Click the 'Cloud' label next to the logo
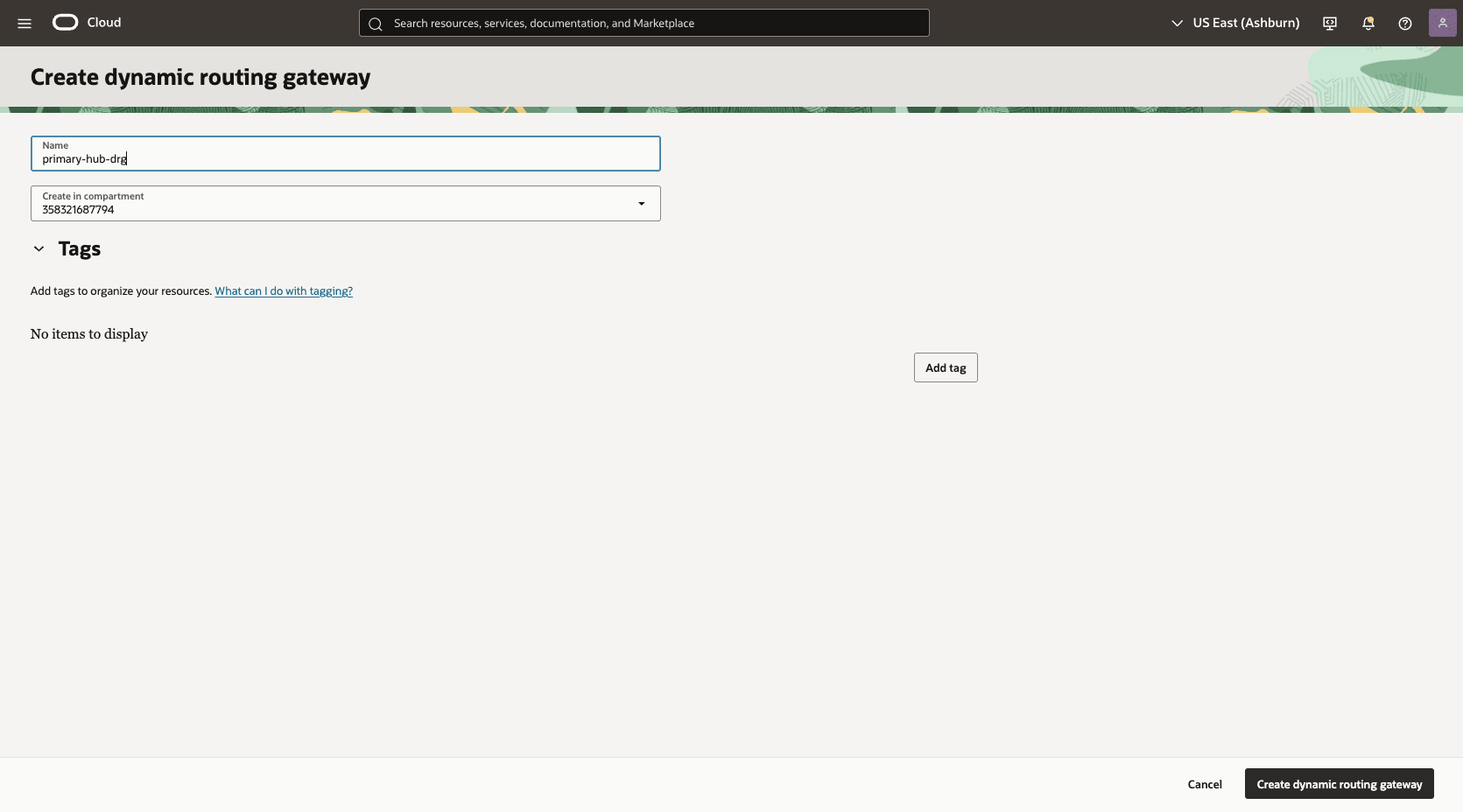The image size is (1463, 812). [103, 22]
